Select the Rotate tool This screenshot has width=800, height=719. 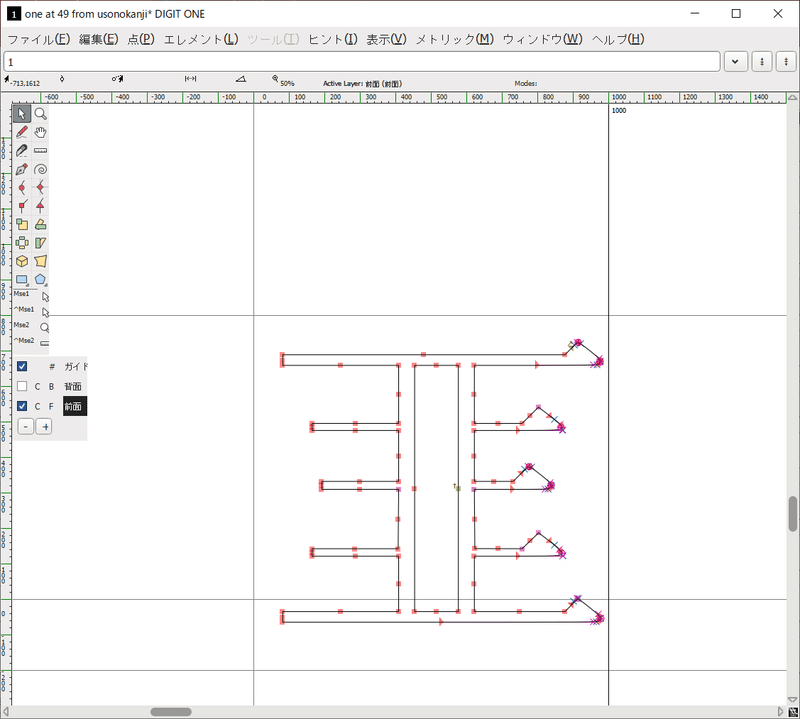pyautogui.click(x=40, y=224)
